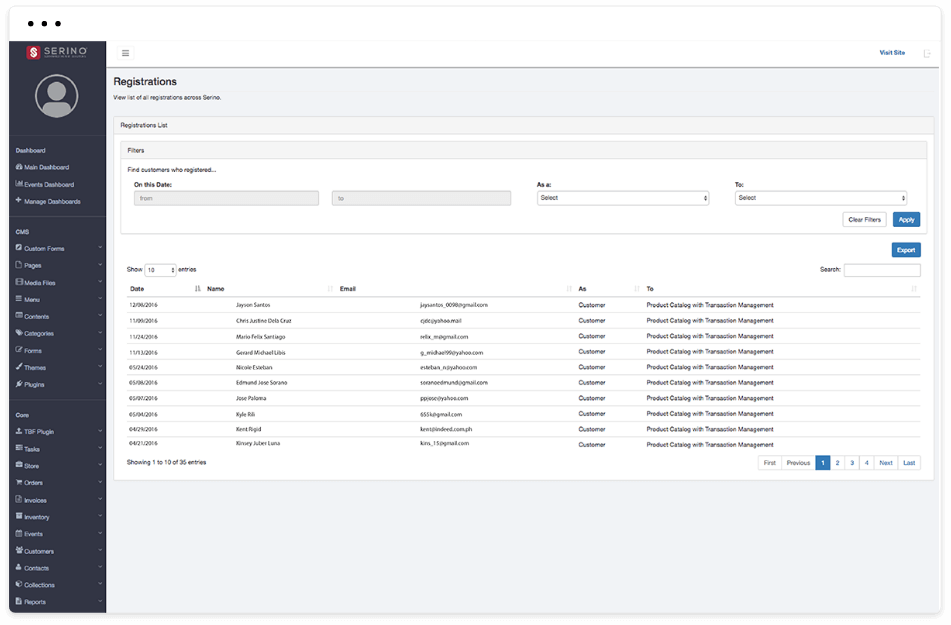Click the Media Files sidebar icon

click(x=19, y=282)
